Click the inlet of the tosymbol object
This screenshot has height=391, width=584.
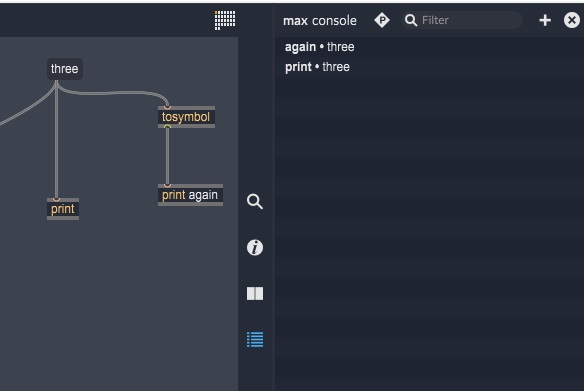tap(168, 108)
